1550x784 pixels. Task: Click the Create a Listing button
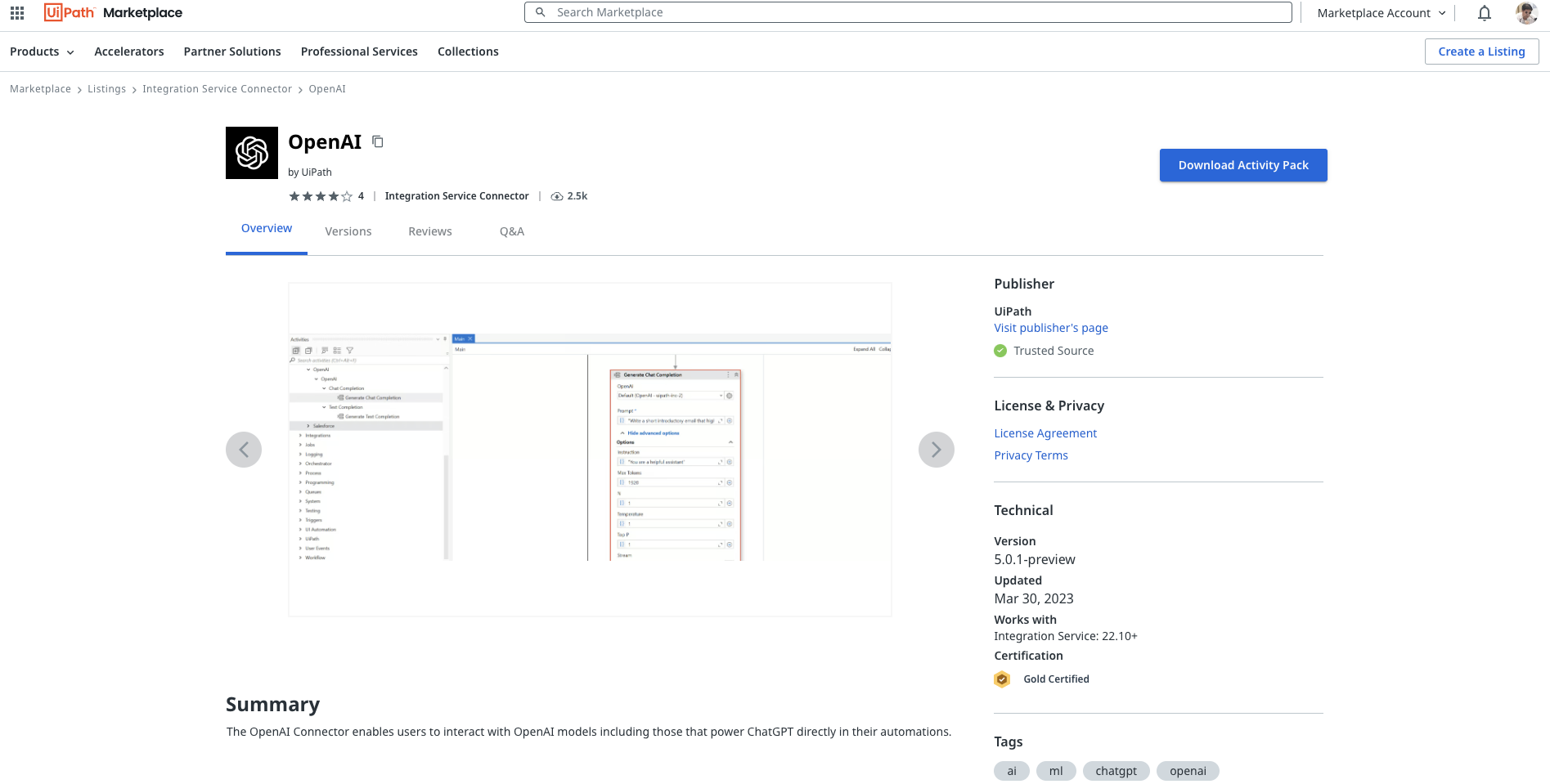coord(1481,52)
